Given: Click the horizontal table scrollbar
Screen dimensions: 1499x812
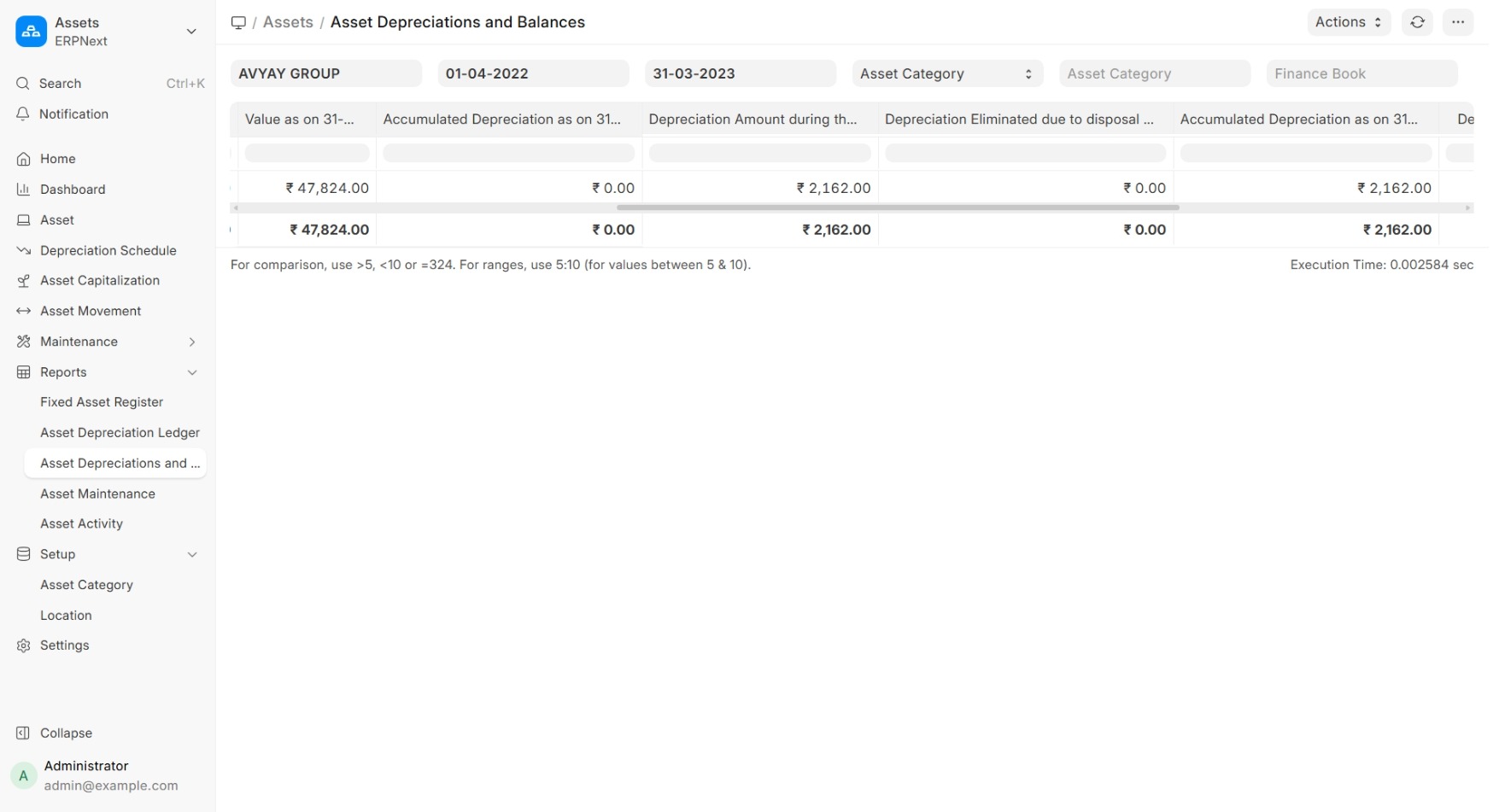Looking at the screenshot, I should coord(897,207).
